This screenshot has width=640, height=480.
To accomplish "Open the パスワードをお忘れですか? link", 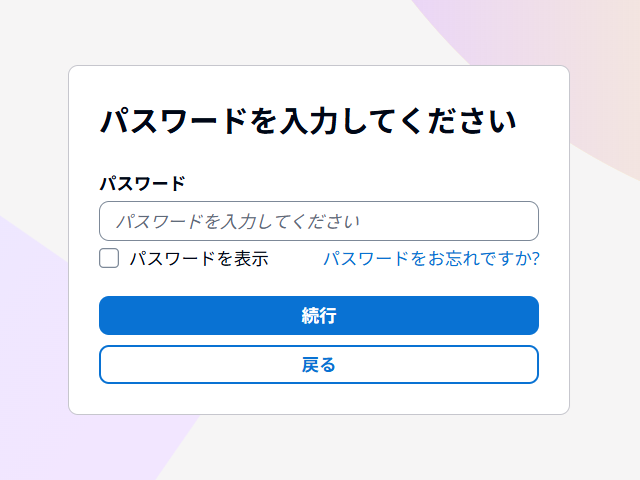I will pos(431,259).
